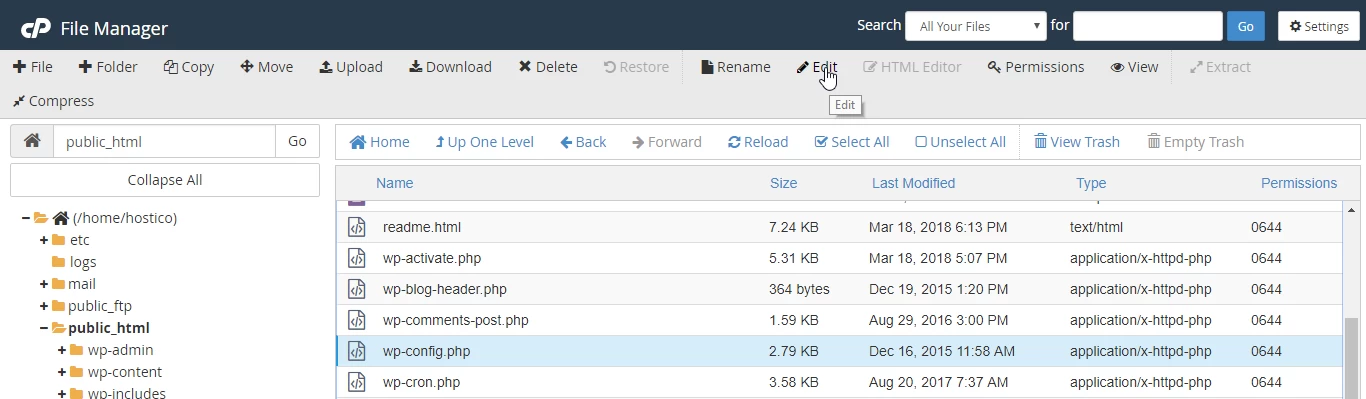Click the Extract toolbar button
The height and width of the screenshot is (399, 1366).
[1220, 67]
